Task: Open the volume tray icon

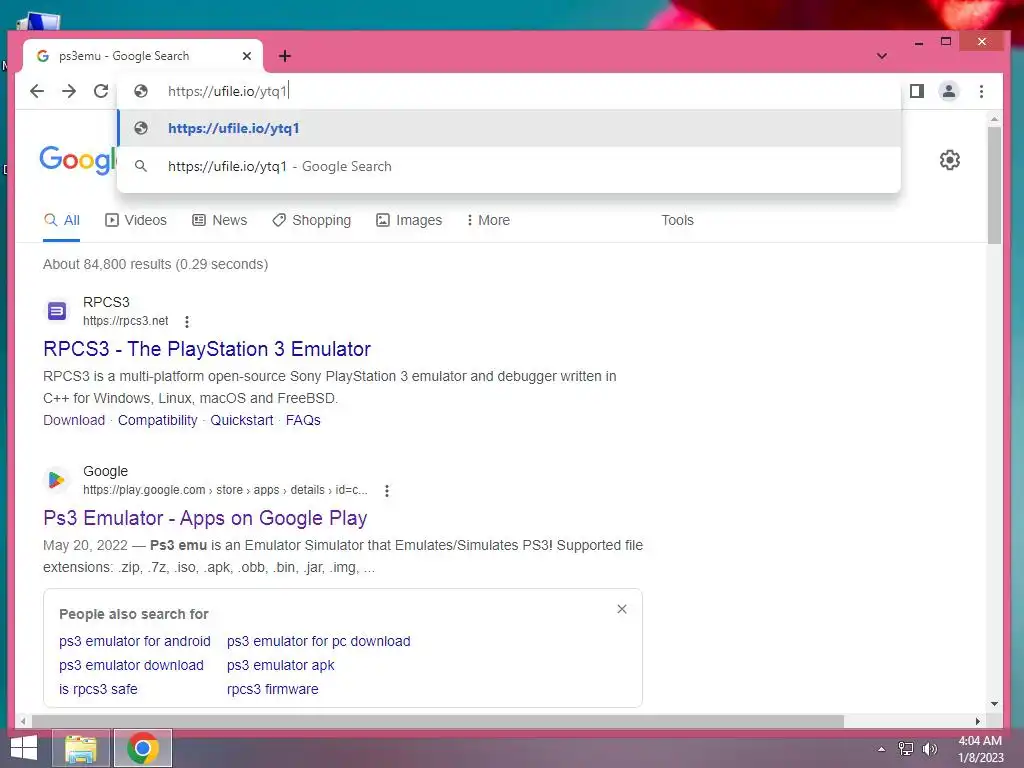Action: 929,749
